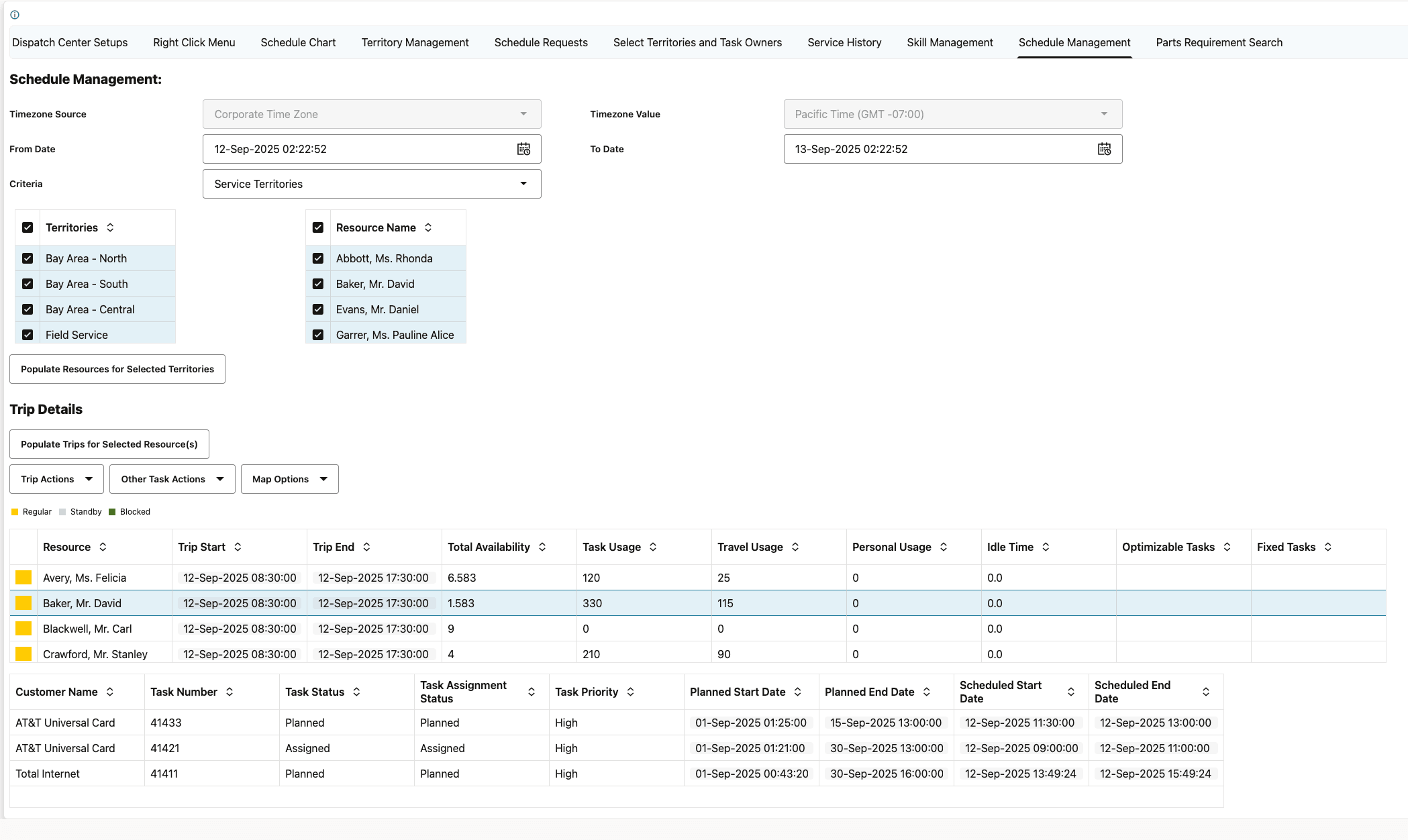The height and width of the screenshot is (840, 1408).
Task: Open the To Date calendar picker
Action: point(1105,148)
